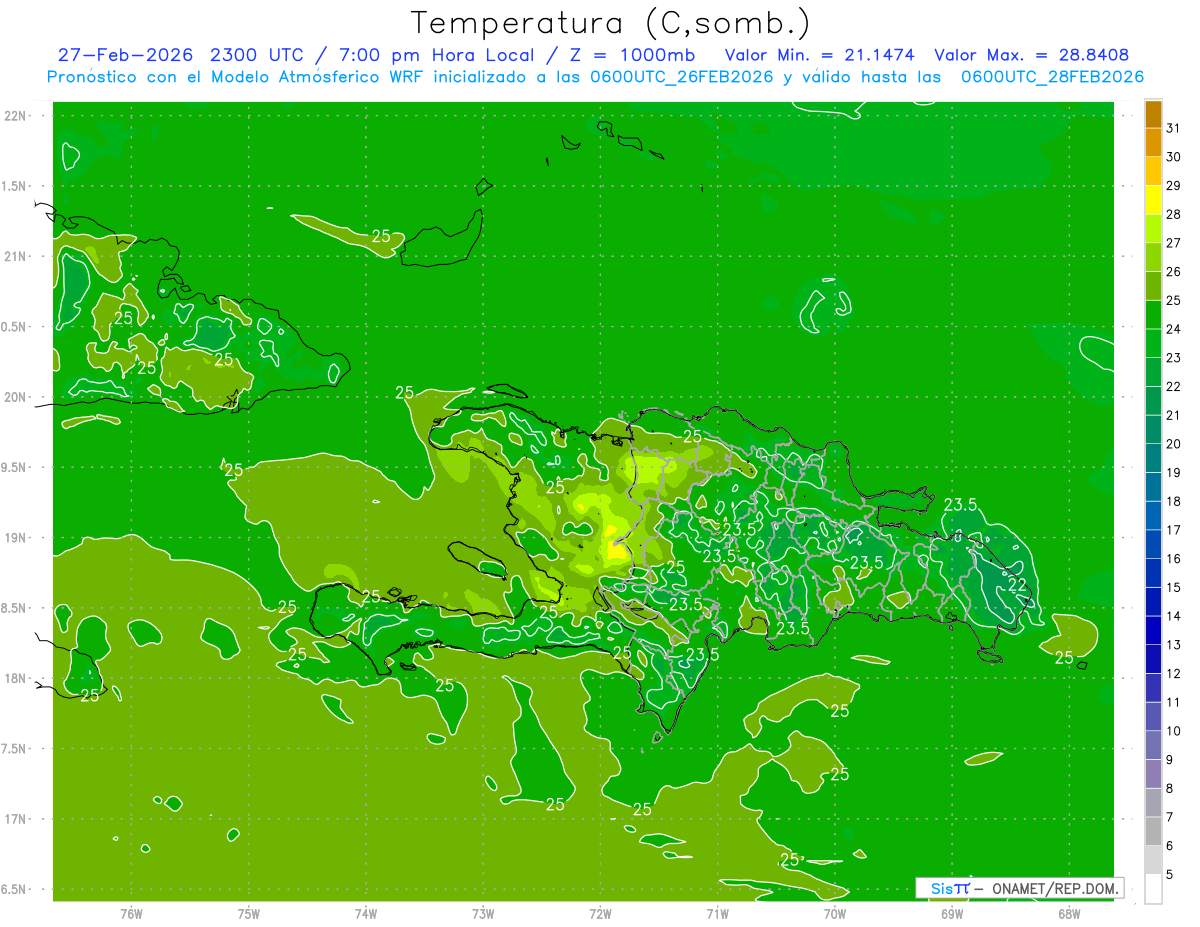Click the dark blue swatch between 12 and 13
1200x927 pixels.
[1153, 659]
